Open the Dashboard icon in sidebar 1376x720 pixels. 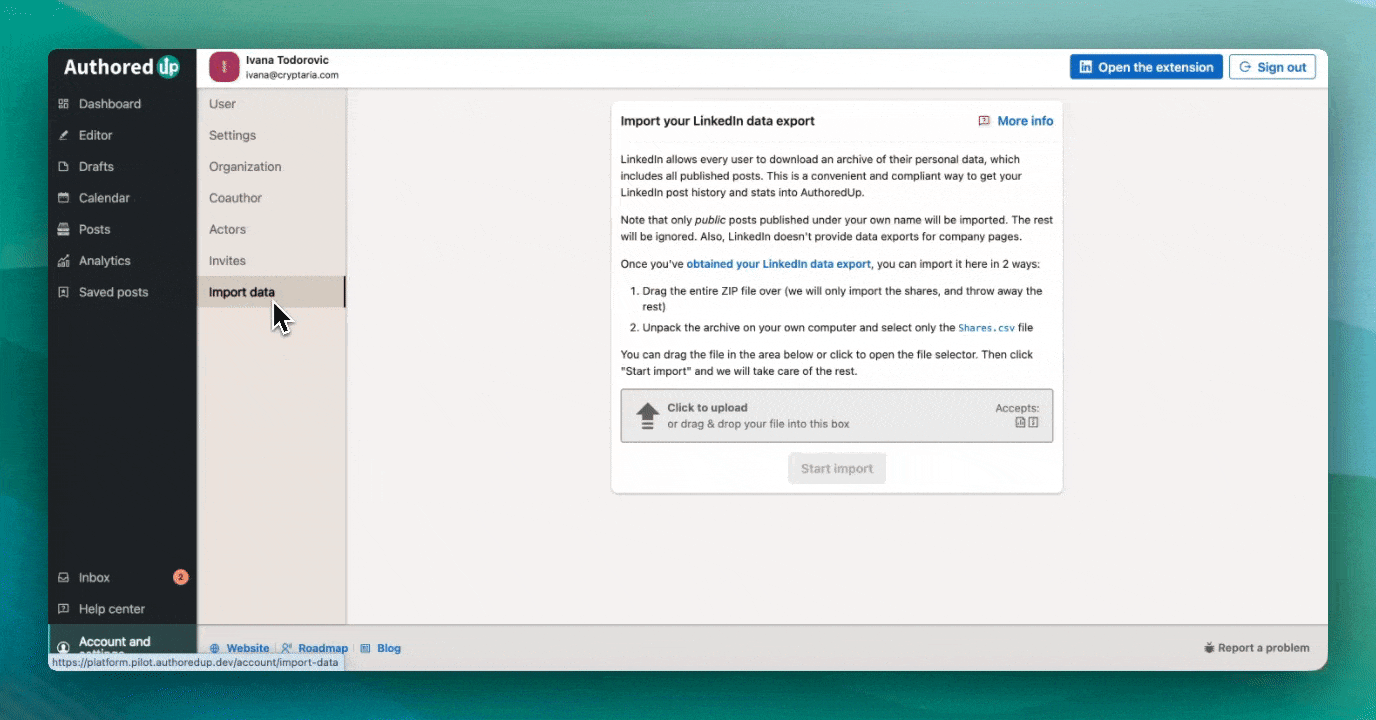(x=64, y=104)
